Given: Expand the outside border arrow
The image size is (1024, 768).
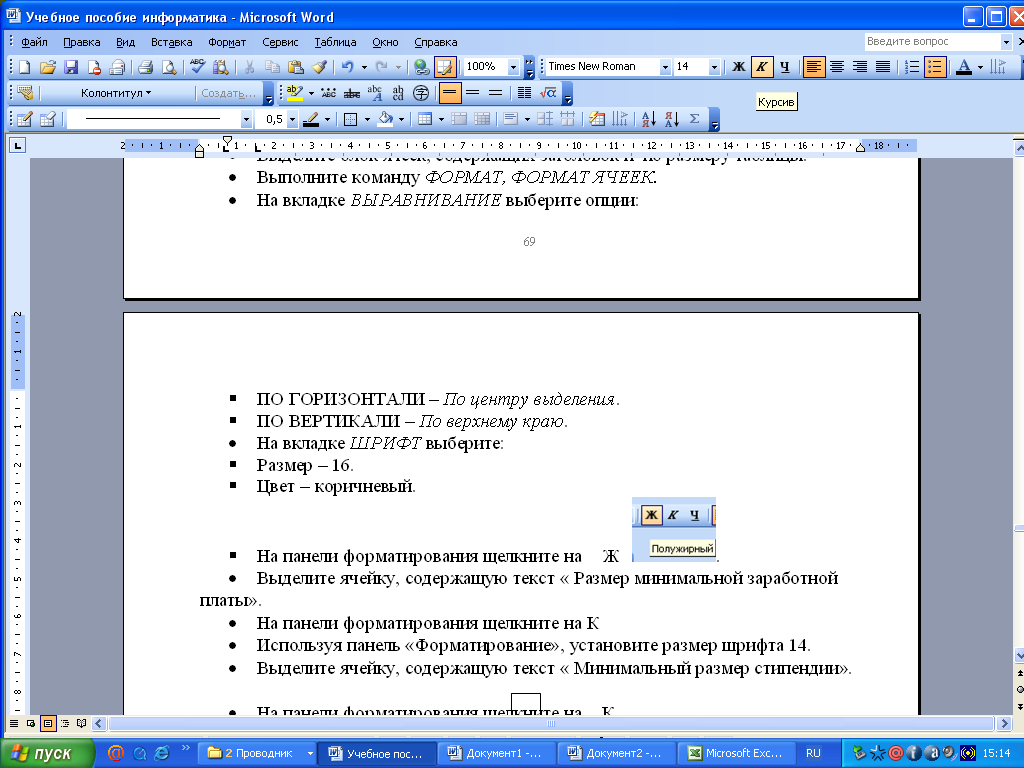Looking at the screenshot, I should point(367,119).
